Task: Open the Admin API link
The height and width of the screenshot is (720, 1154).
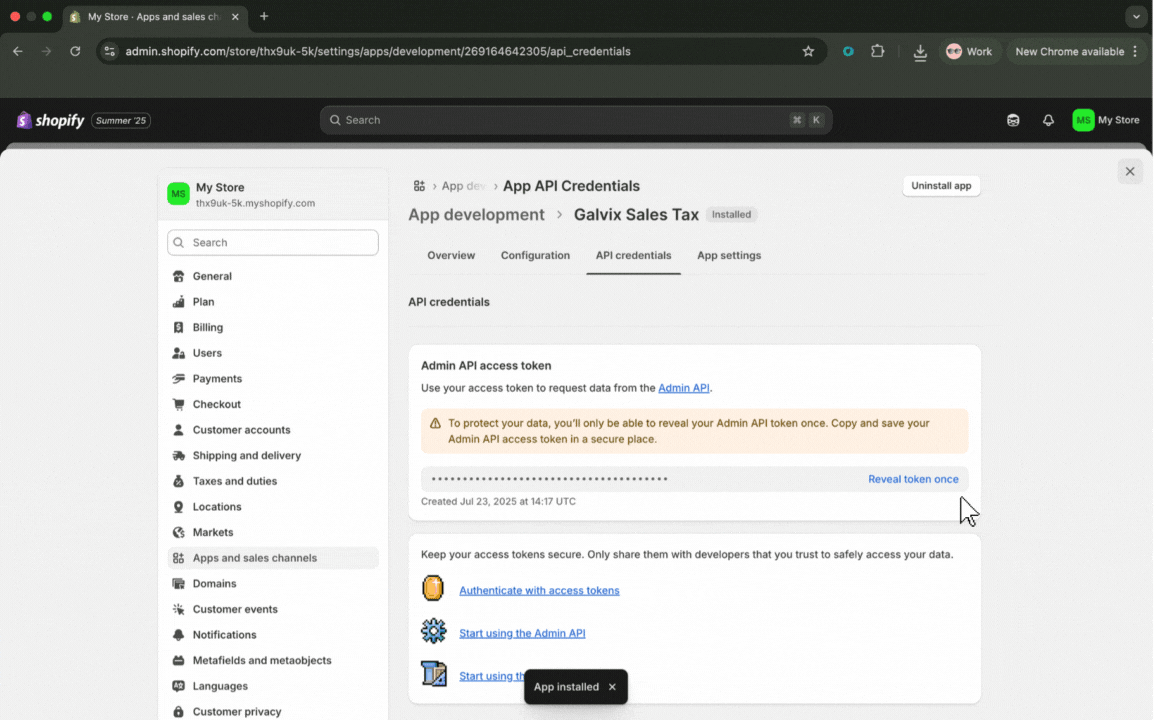Action: click(684, 388)
